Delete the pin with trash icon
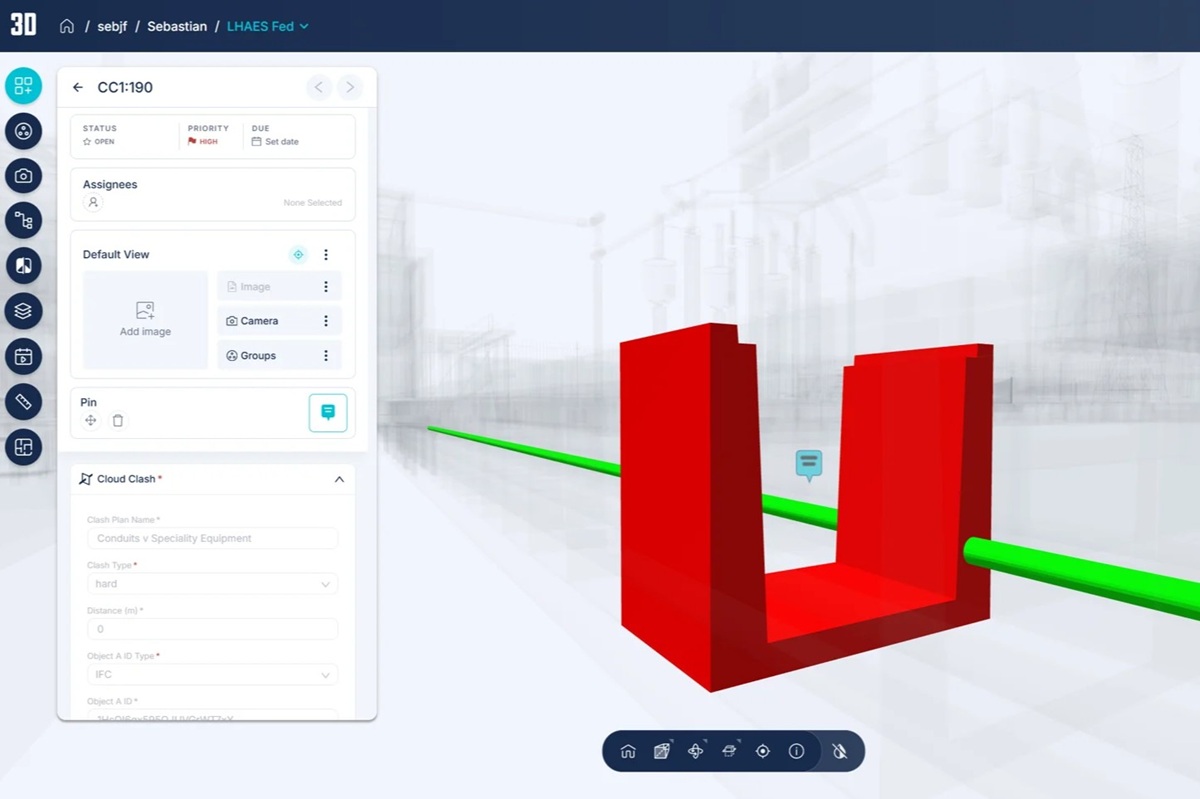 [118, 421]
